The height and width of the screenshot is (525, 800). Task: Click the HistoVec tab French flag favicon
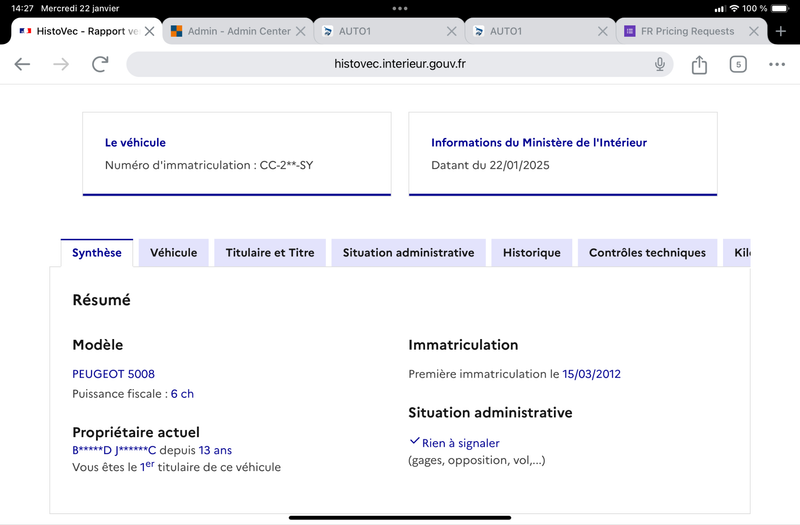coord(25,31)
